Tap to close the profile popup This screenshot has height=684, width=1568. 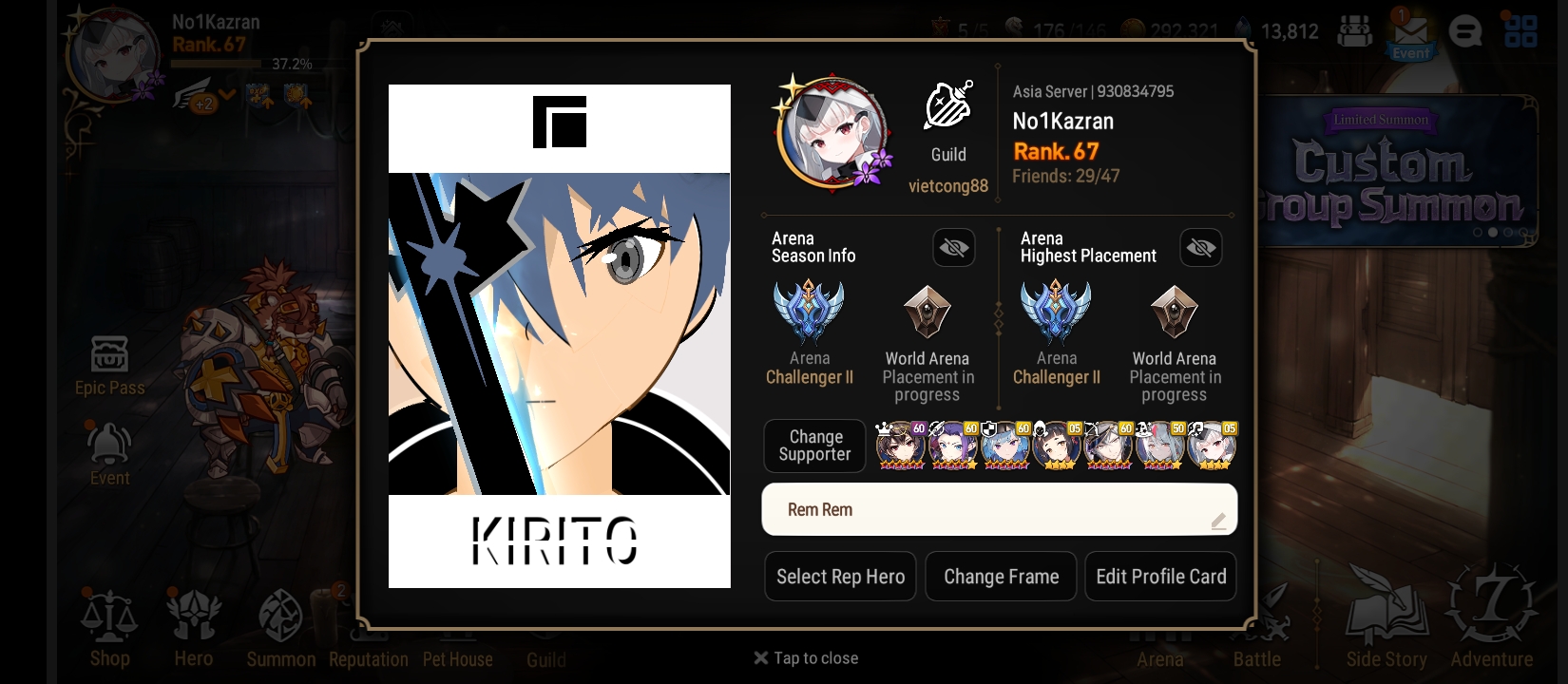(x=806, y=658)
